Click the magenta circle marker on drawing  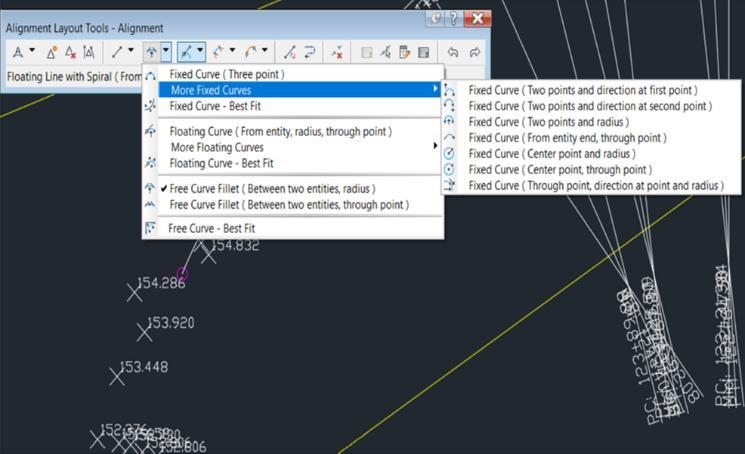(182, 274)
